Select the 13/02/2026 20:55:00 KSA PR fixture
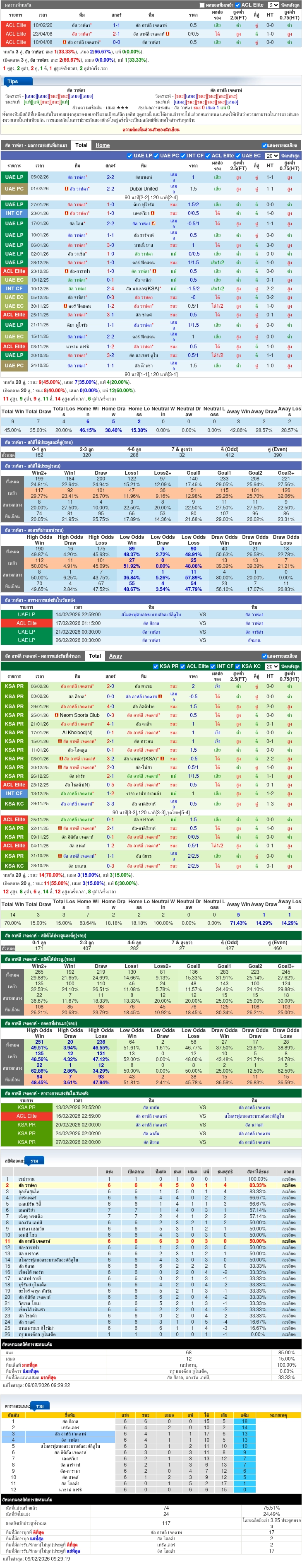This screenshot has height=1568, width=302. tap(151, 1107)
